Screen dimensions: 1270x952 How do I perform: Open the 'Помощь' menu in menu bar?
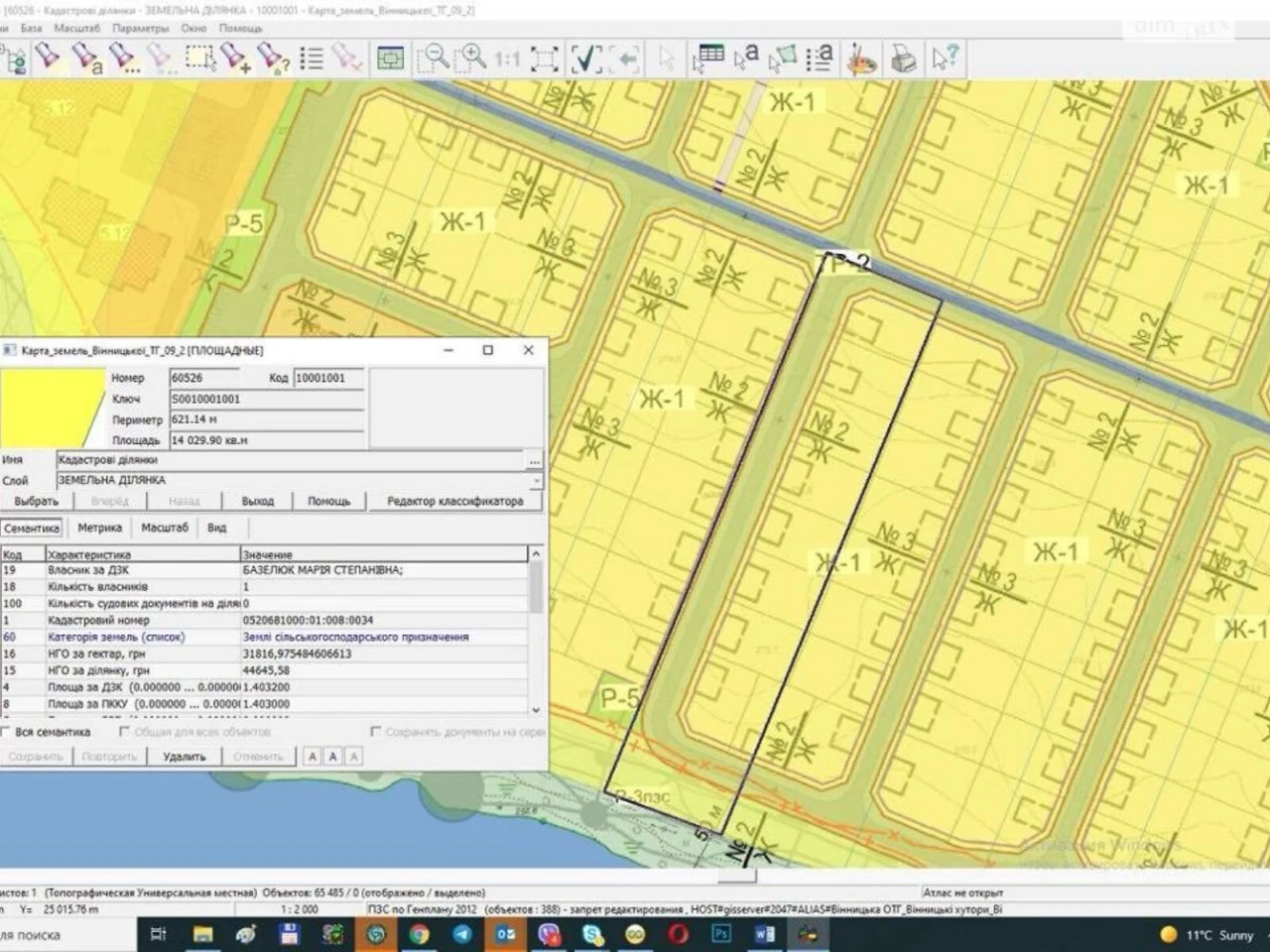coord(240,29)
